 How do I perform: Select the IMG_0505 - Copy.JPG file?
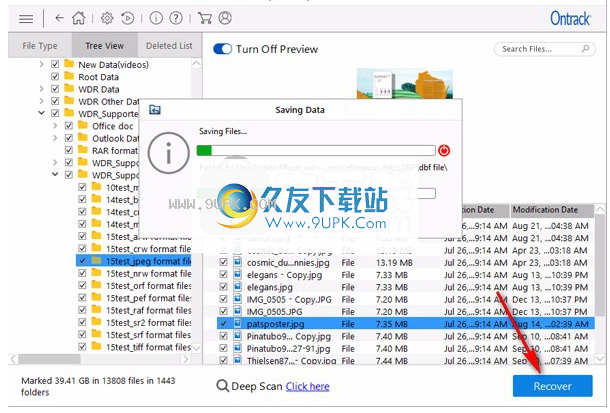click(289, 299)
